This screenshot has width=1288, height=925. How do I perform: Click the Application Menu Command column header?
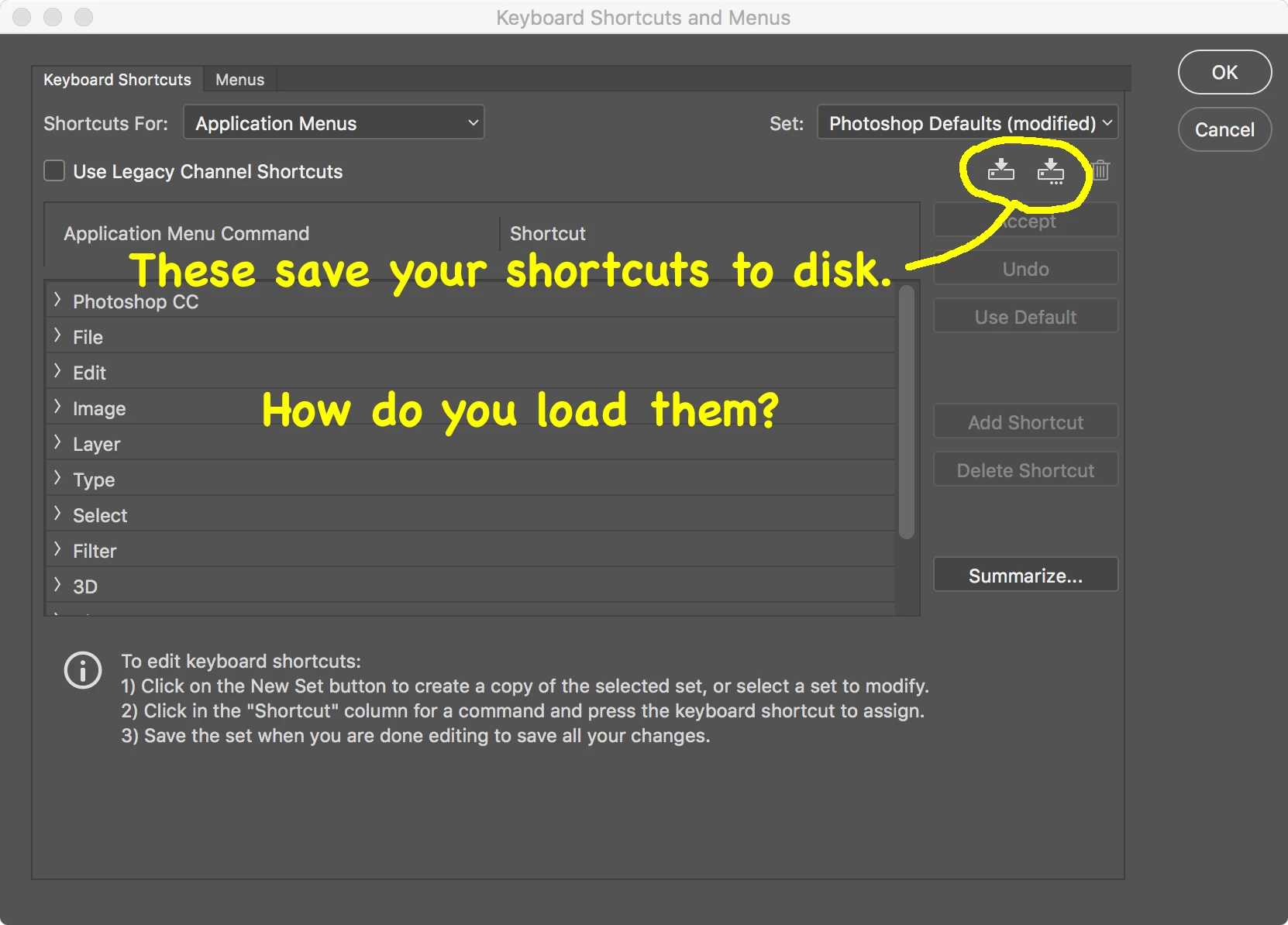[x=186, y=233]
